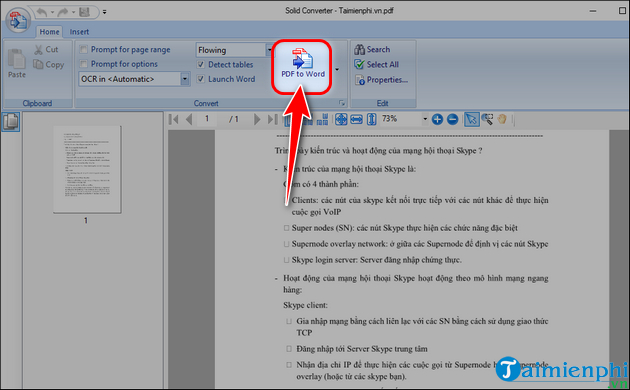Click the 'Skype login server' line in document
The height and width of the screenshot is (390, 630).
376,260
